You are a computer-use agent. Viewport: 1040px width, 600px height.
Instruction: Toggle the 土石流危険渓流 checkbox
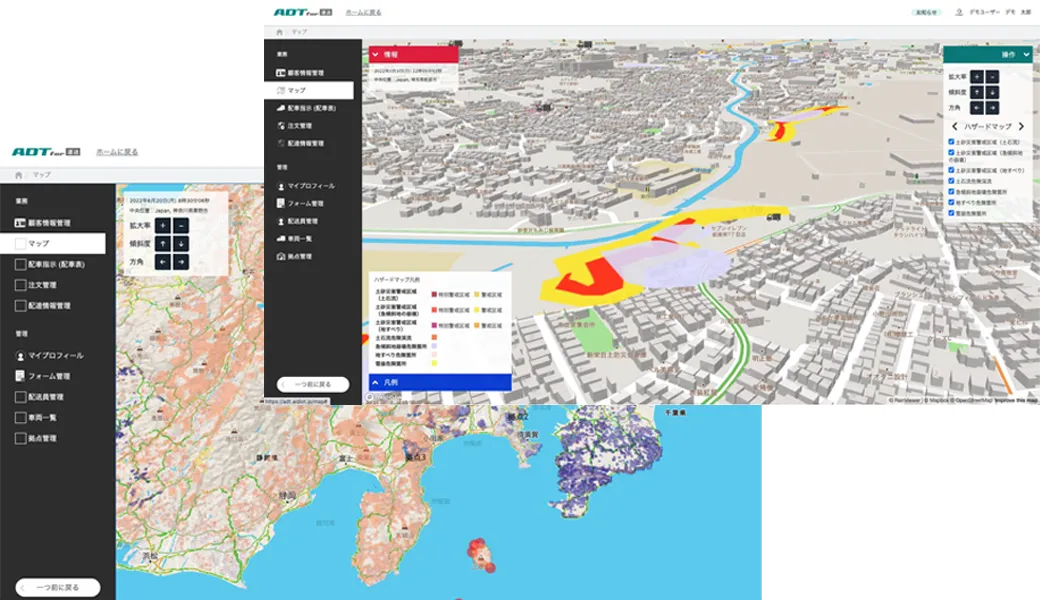[951, 181]
